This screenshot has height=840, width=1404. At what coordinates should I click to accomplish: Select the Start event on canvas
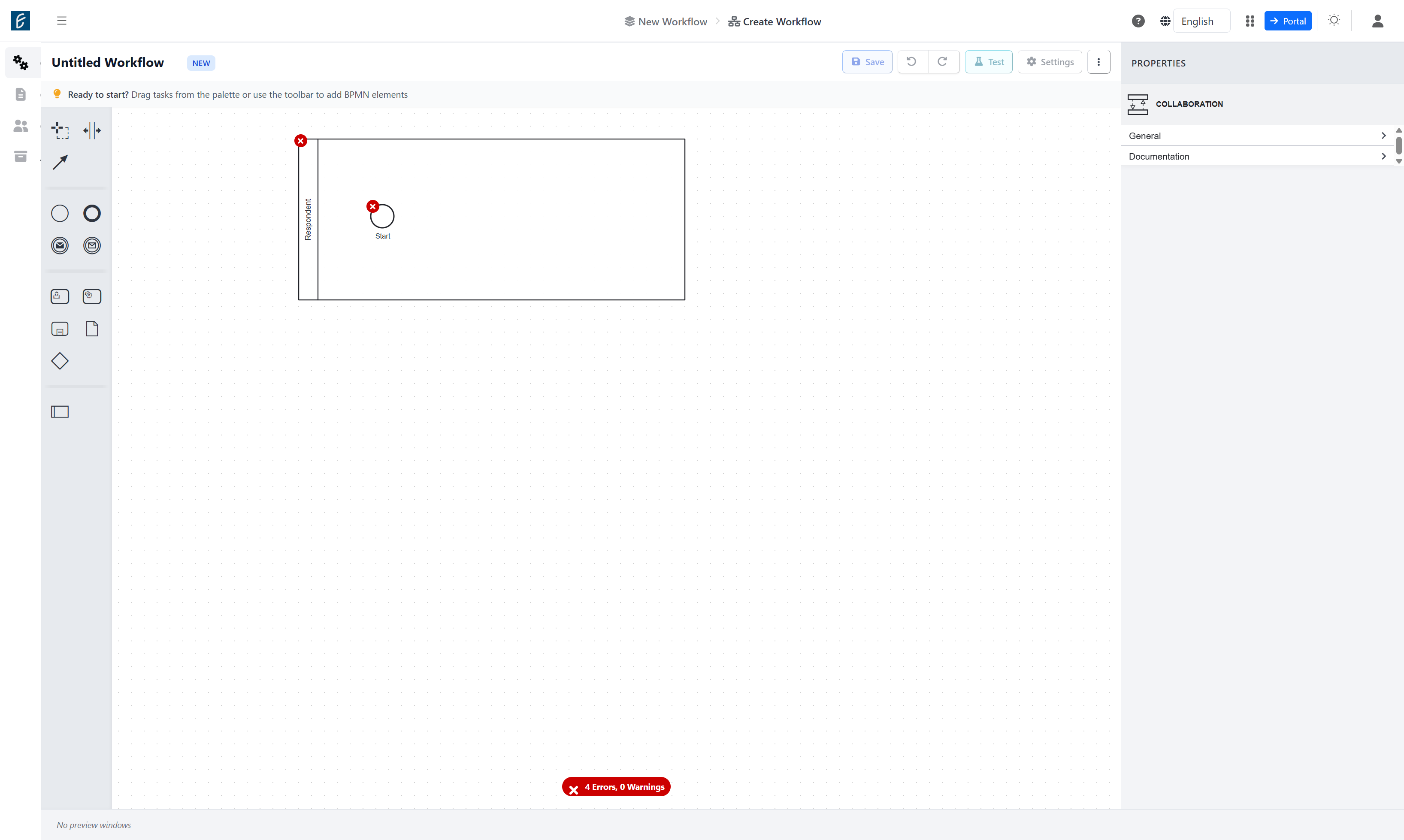click(x=382, y=216)
